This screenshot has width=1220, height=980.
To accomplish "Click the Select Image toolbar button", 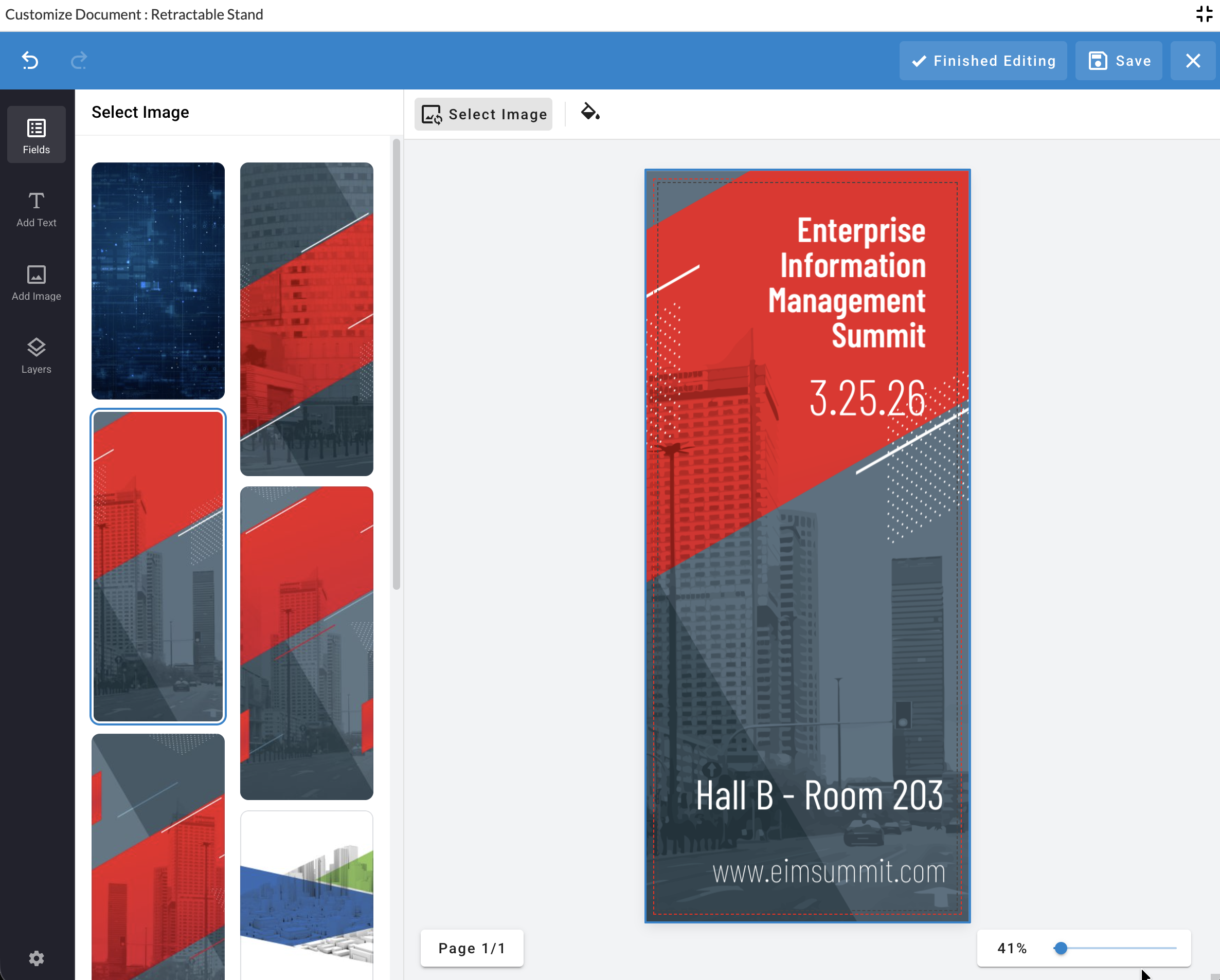I will 483,114.
